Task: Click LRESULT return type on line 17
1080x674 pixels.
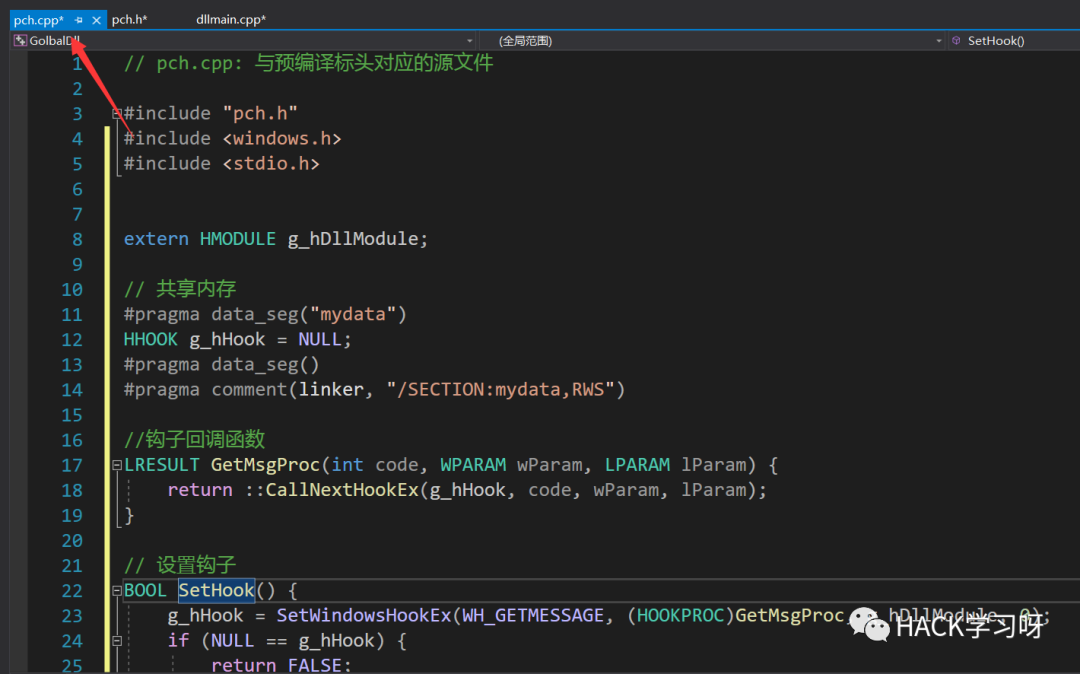Action: 161,465
